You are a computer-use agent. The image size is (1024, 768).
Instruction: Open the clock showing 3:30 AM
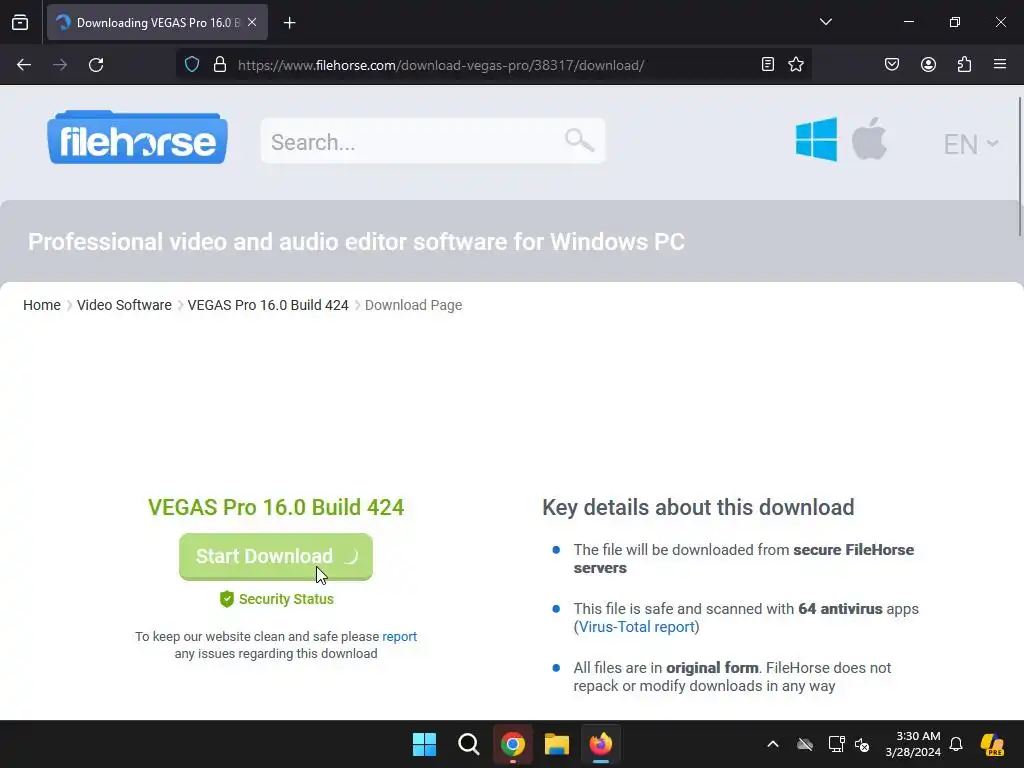coord(912,744)
